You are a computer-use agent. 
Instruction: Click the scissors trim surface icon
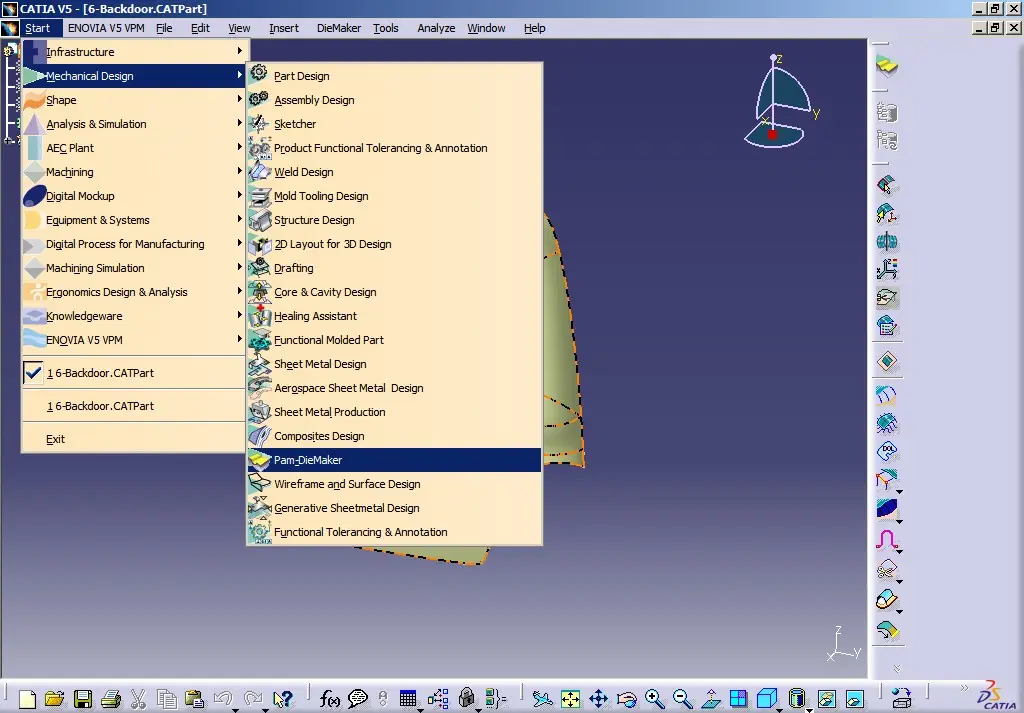(x=886, y=571)
